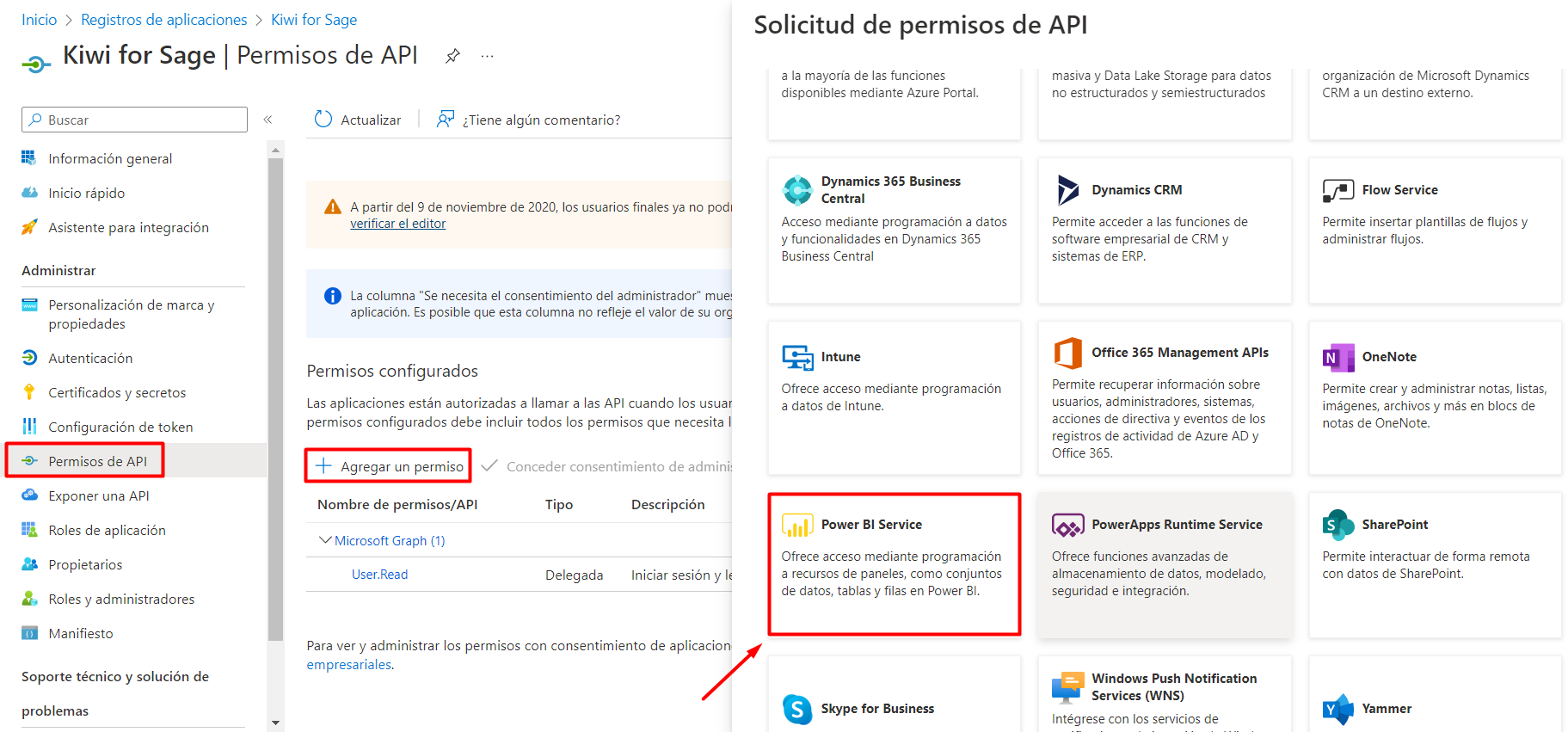
Task: Click Conceder consentimiento de administrador button
Action: pyautogui.click(x=606, y=466)
